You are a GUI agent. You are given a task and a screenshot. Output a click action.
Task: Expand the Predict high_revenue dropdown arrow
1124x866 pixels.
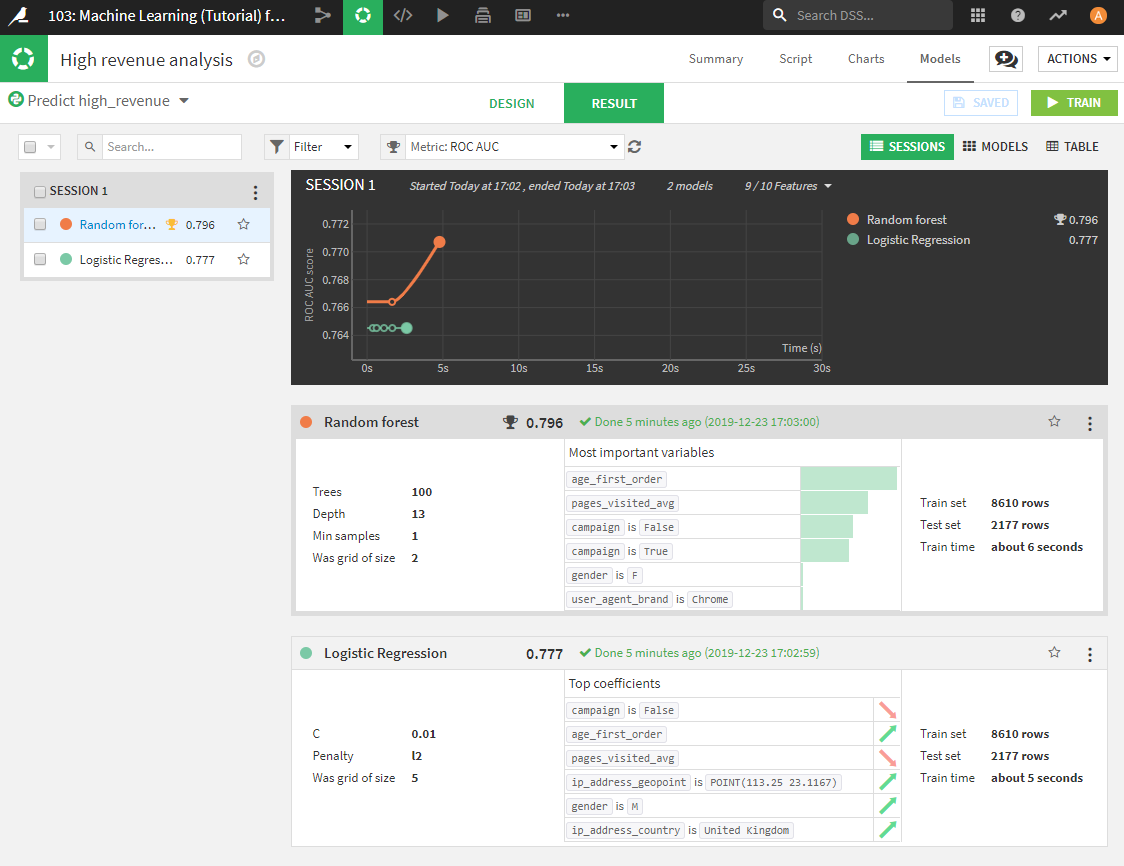pos(184,101)
